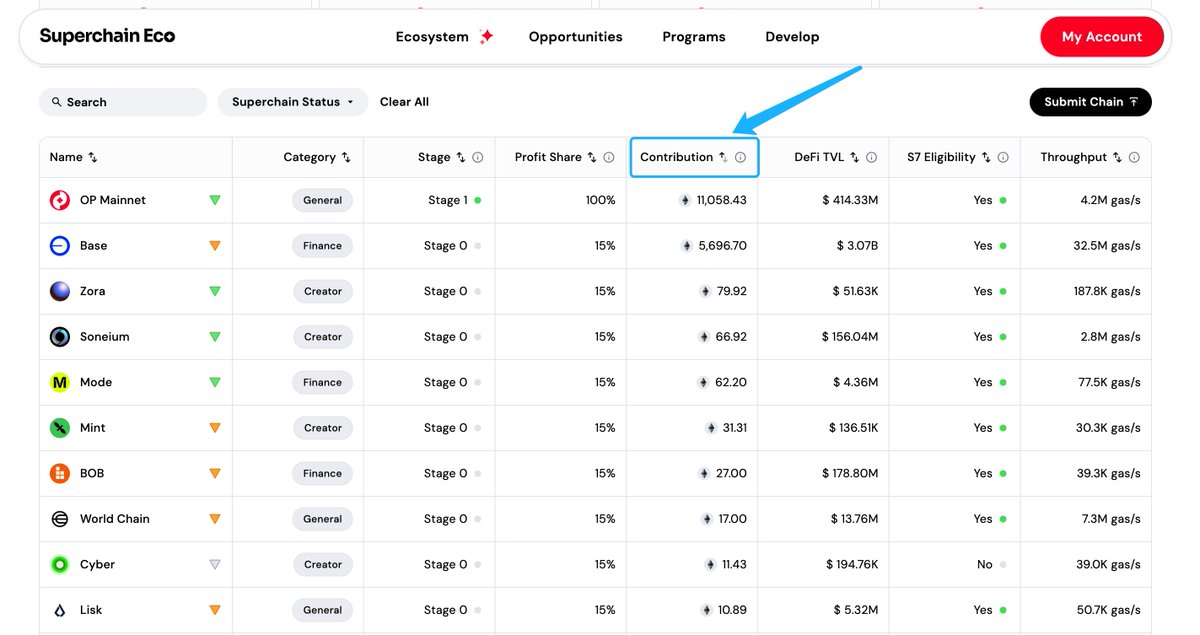
Task: Expand Cyber gray triangle
Action: click(215, 564)
